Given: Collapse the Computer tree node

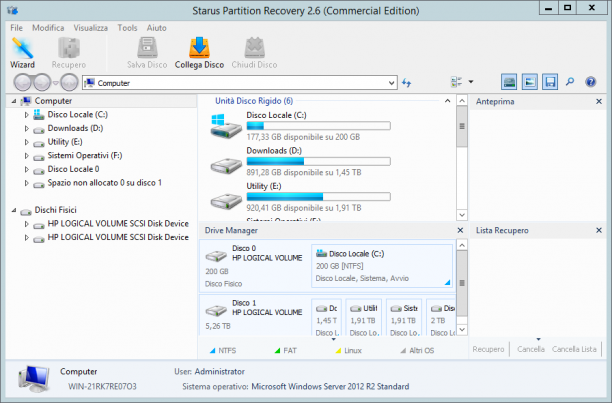Looking at the screenshot, I should [14, 101].
